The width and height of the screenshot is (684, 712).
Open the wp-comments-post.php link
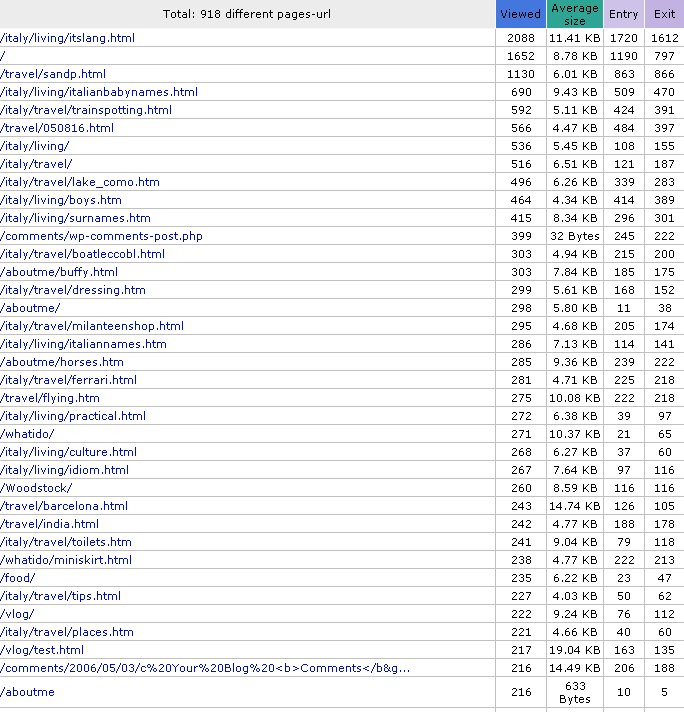[101, 236]
